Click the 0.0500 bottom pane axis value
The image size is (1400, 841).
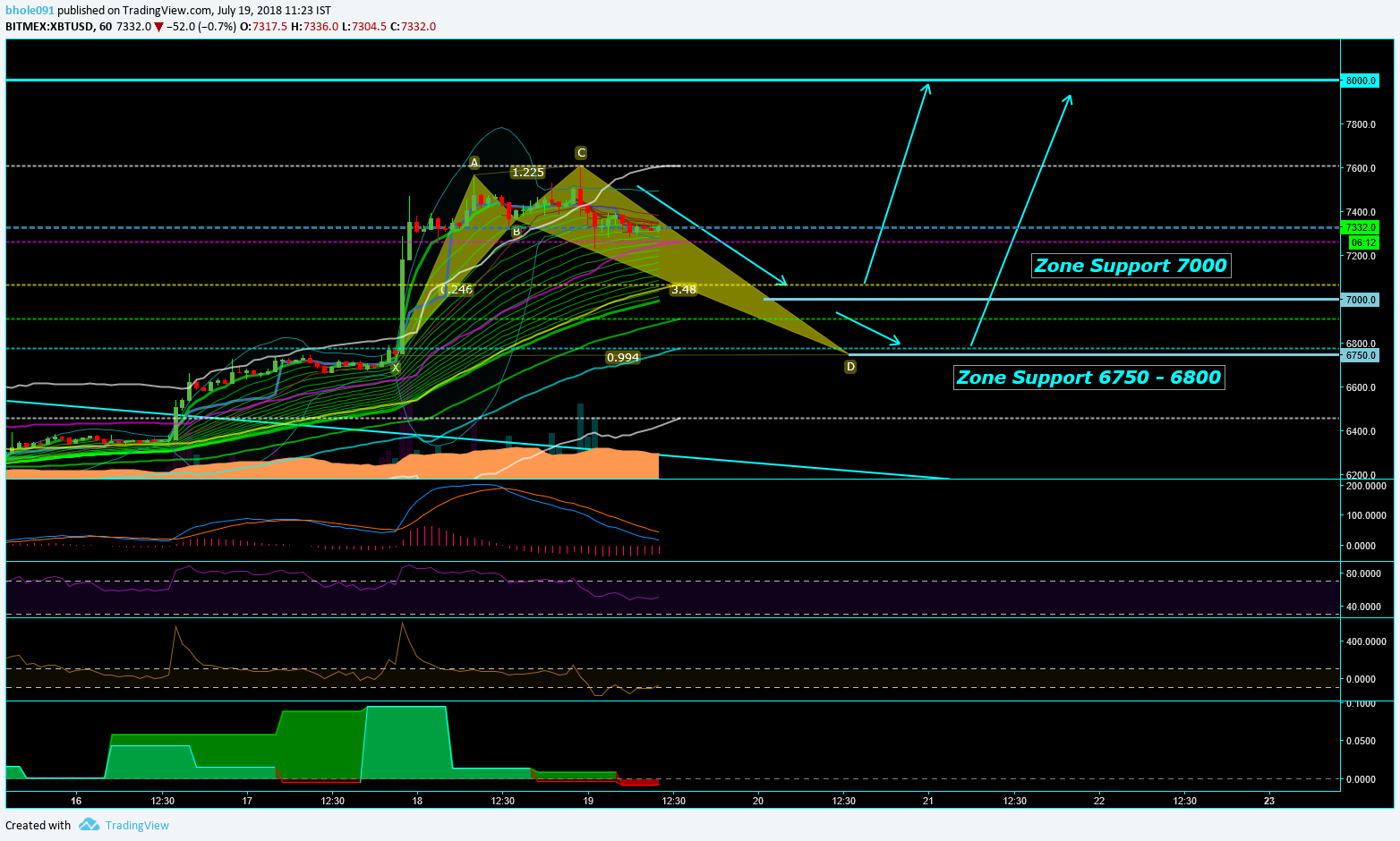click(1362, 741)
